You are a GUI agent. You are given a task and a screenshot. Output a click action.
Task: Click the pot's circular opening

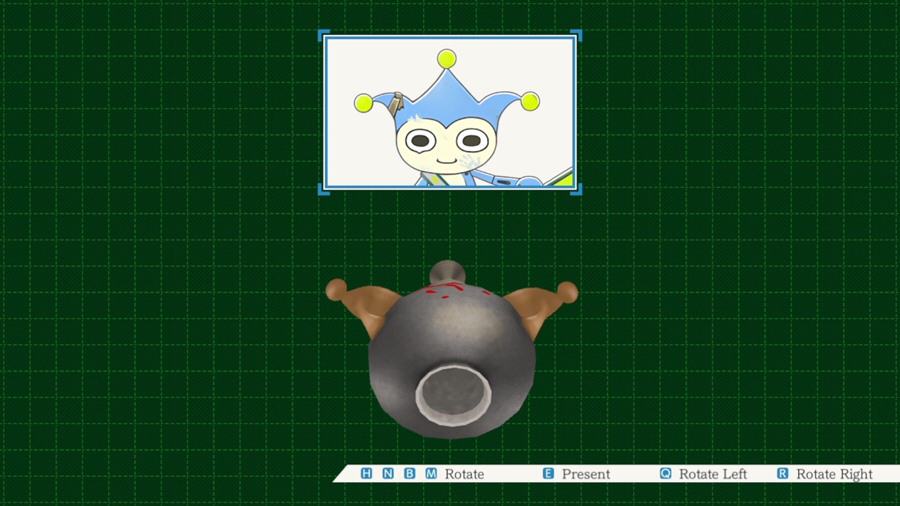point(453,395)
